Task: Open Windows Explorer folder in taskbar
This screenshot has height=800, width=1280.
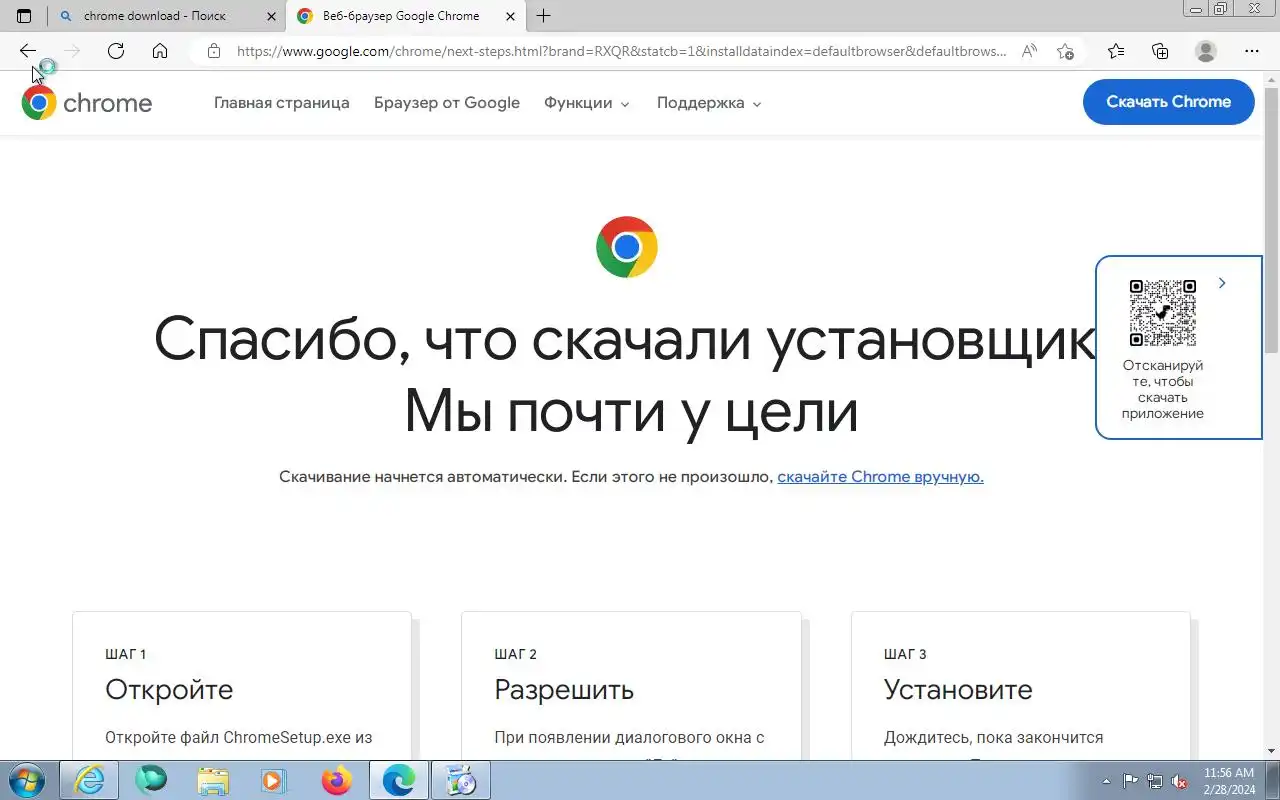Action: (x=213, y=780)
